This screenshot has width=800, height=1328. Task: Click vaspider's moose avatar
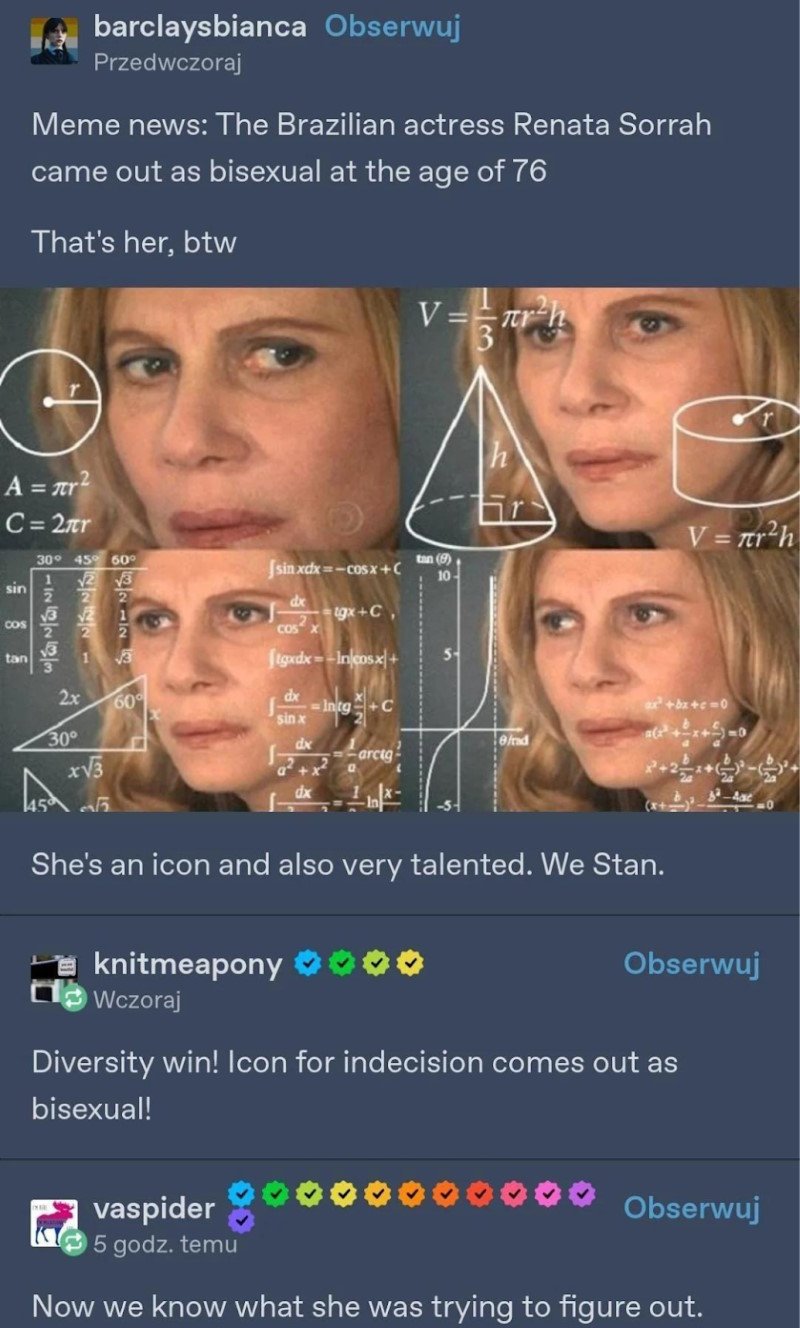pos(52,1220)
